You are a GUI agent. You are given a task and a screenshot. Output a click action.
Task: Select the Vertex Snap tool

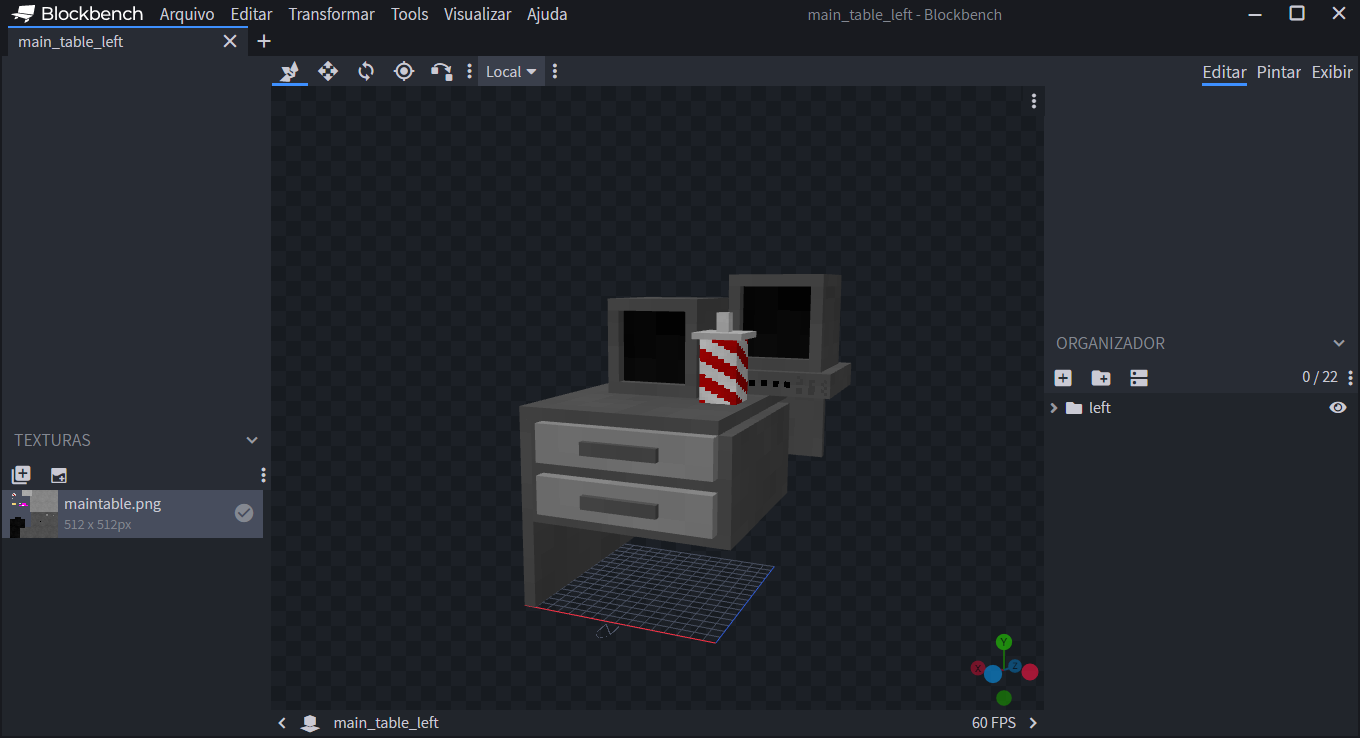(441, 71)
